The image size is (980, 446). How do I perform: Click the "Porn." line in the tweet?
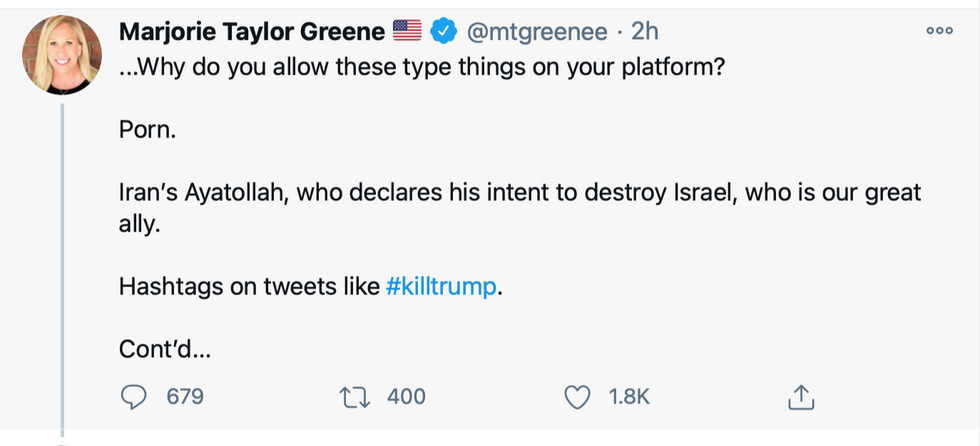147,131
